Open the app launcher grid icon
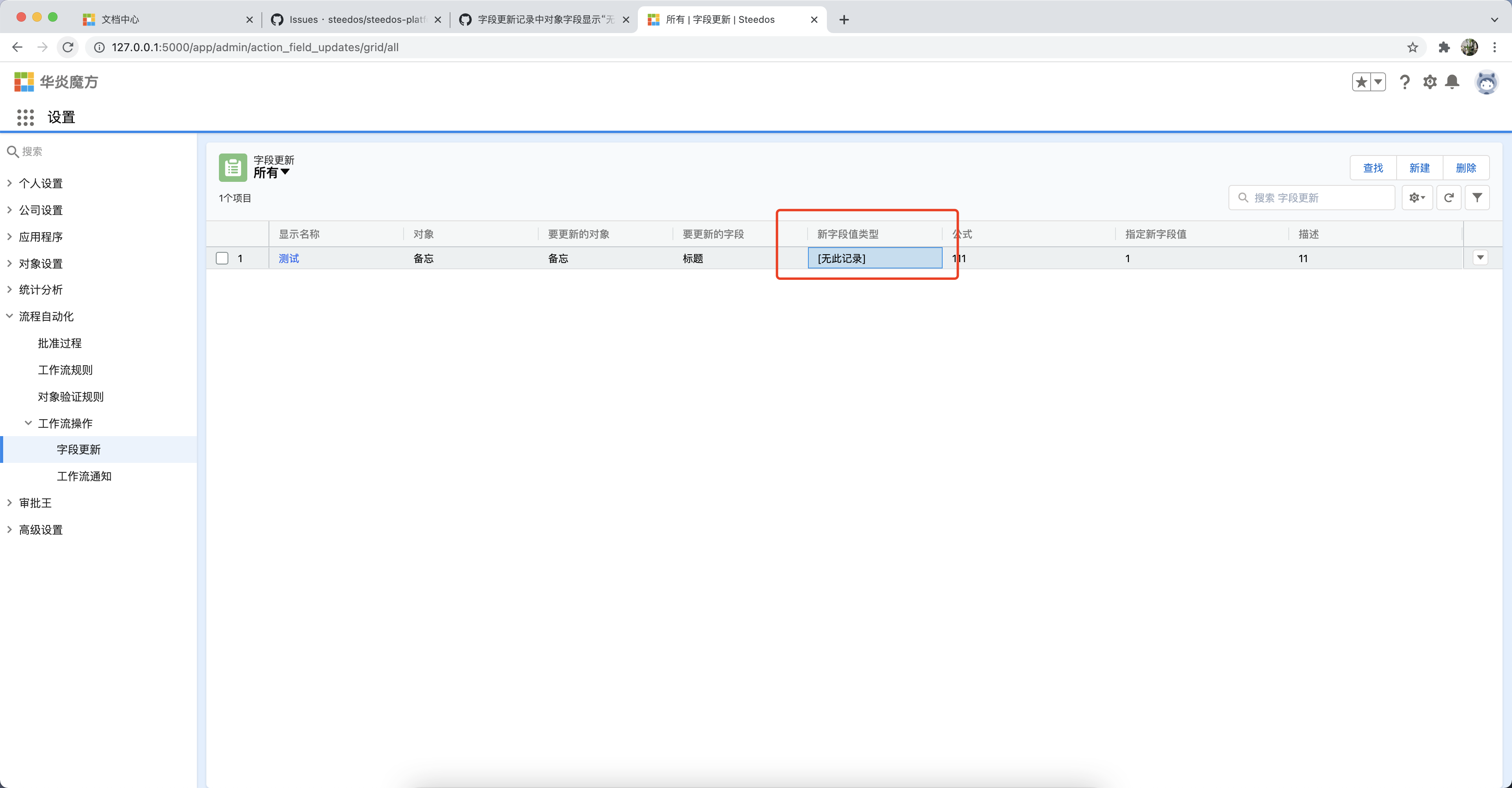This screenshot has width=1512, height=788. coord(26,117)
